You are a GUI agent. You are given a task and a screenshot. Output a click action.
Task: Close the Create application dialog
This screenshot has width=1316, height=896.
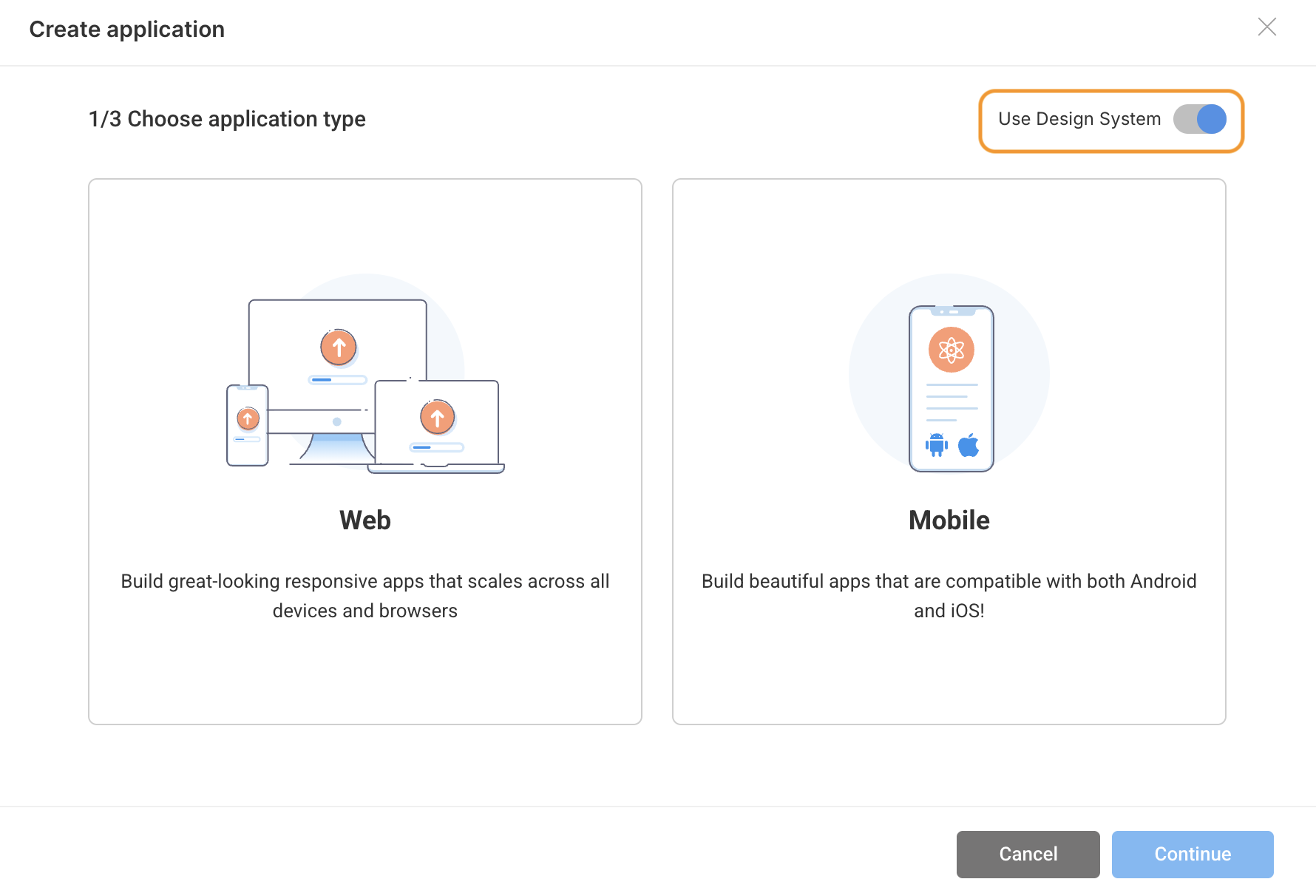[x=1266, y=27]
